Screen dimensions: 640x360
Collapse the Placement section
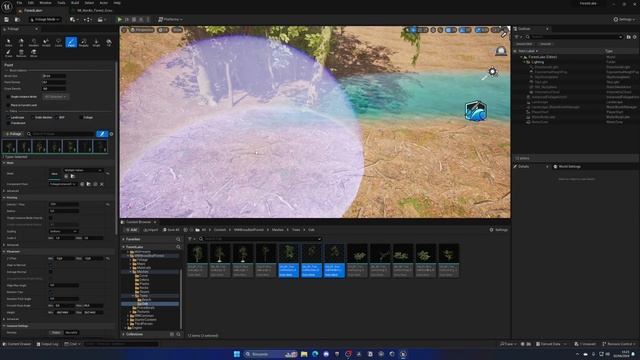point(4,251)
